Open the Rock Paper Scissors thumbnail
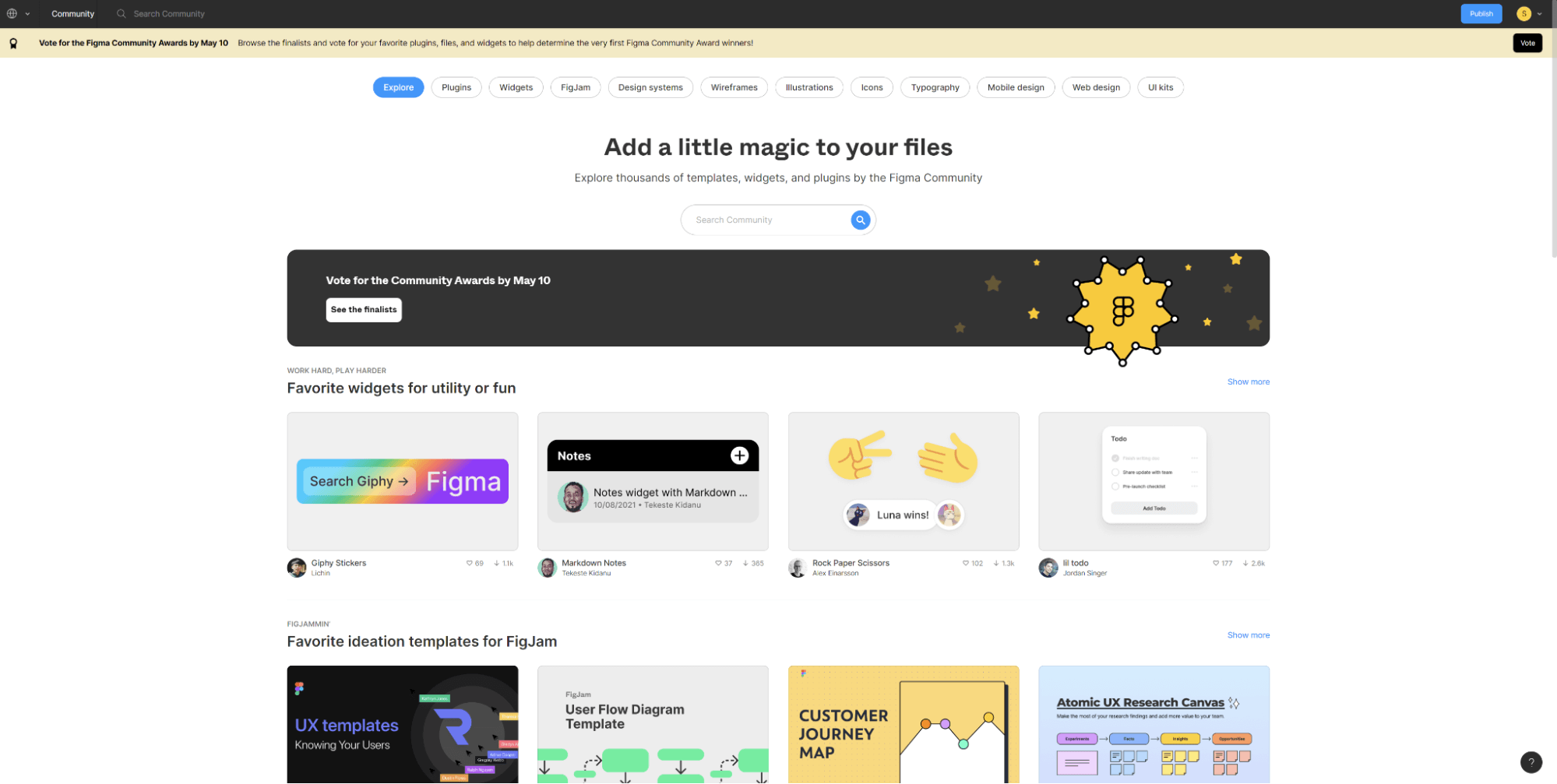The width and height of the screenshot is (1557, 784). tap(904, 481)
